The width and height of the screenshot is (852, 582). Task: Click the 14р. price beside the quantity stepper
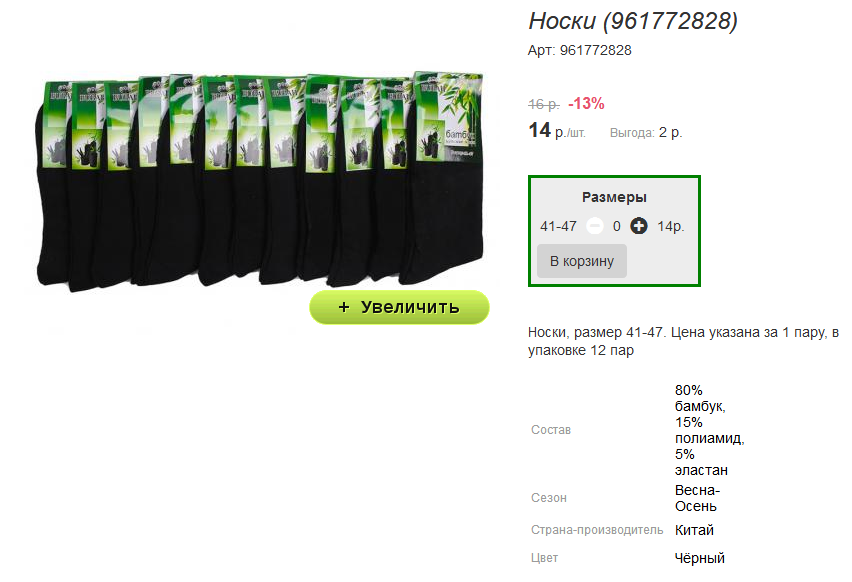671,227
